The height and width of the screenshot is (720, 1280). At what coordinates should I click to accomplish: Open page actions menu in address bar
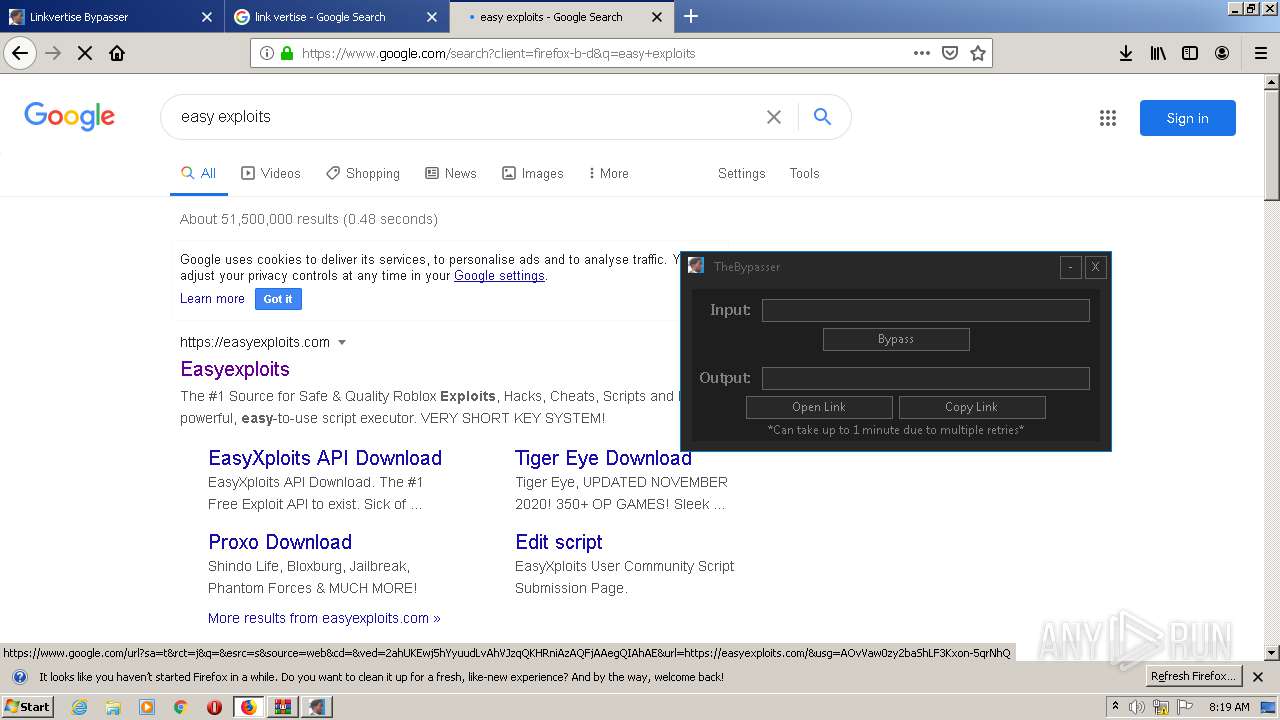pos(922,53)
